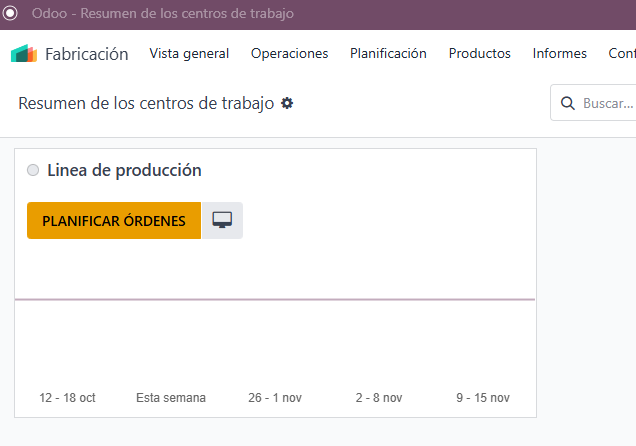This screenshot has width=636, height=446.
Task: Open the gear settings next to Resumen title
Action: 287,103
